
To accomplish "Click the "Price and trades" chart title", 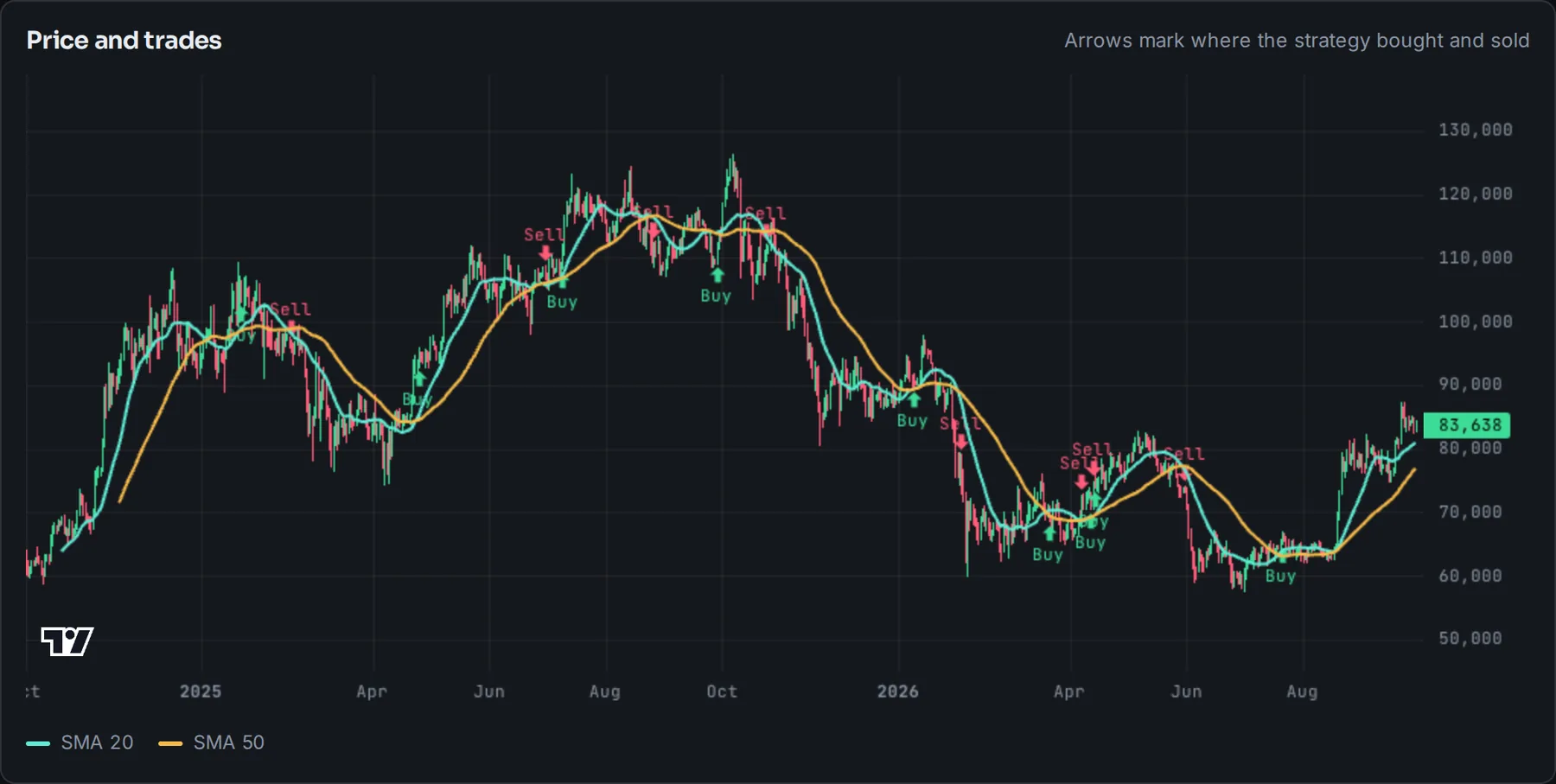I will [x=124, y=41].
